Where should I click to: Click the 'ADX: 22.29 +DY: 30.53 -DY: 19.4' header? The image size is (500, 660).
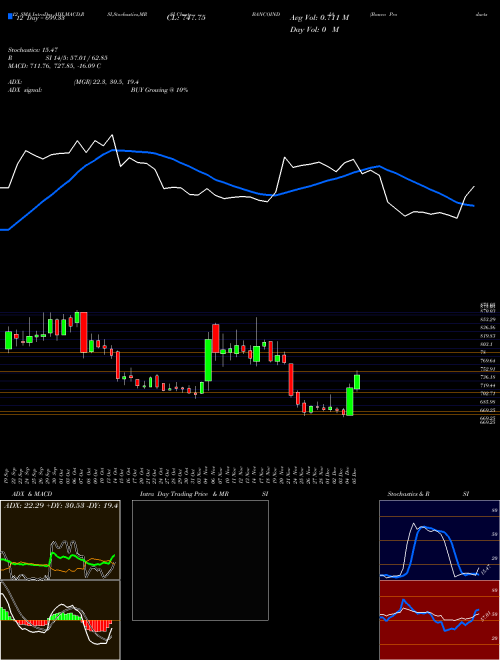pyautogui.click(x=61, y=505)
